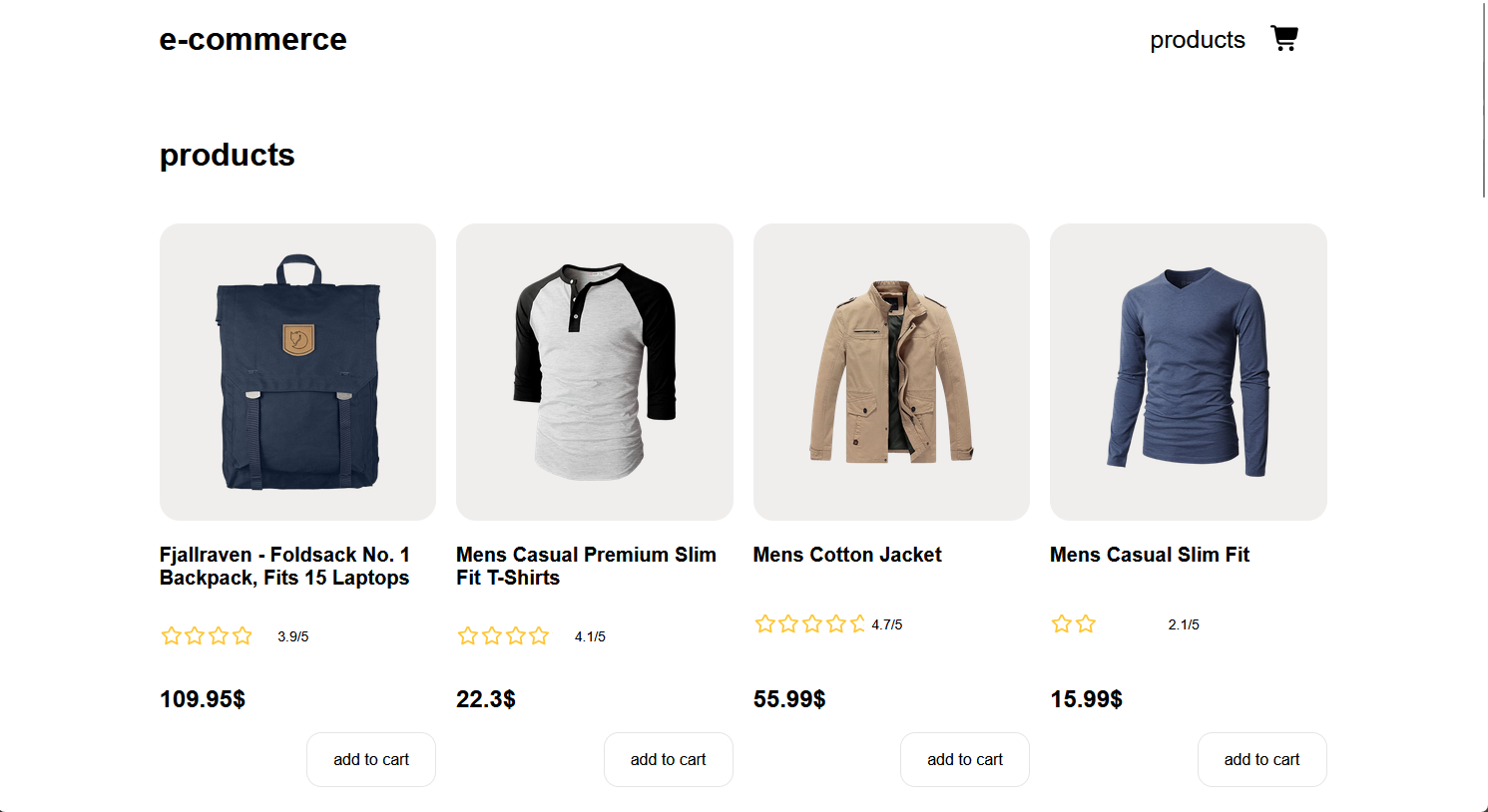
Task: Click first rating star under Premium Slim T-Shirts
Action: [x=467, y=636]
